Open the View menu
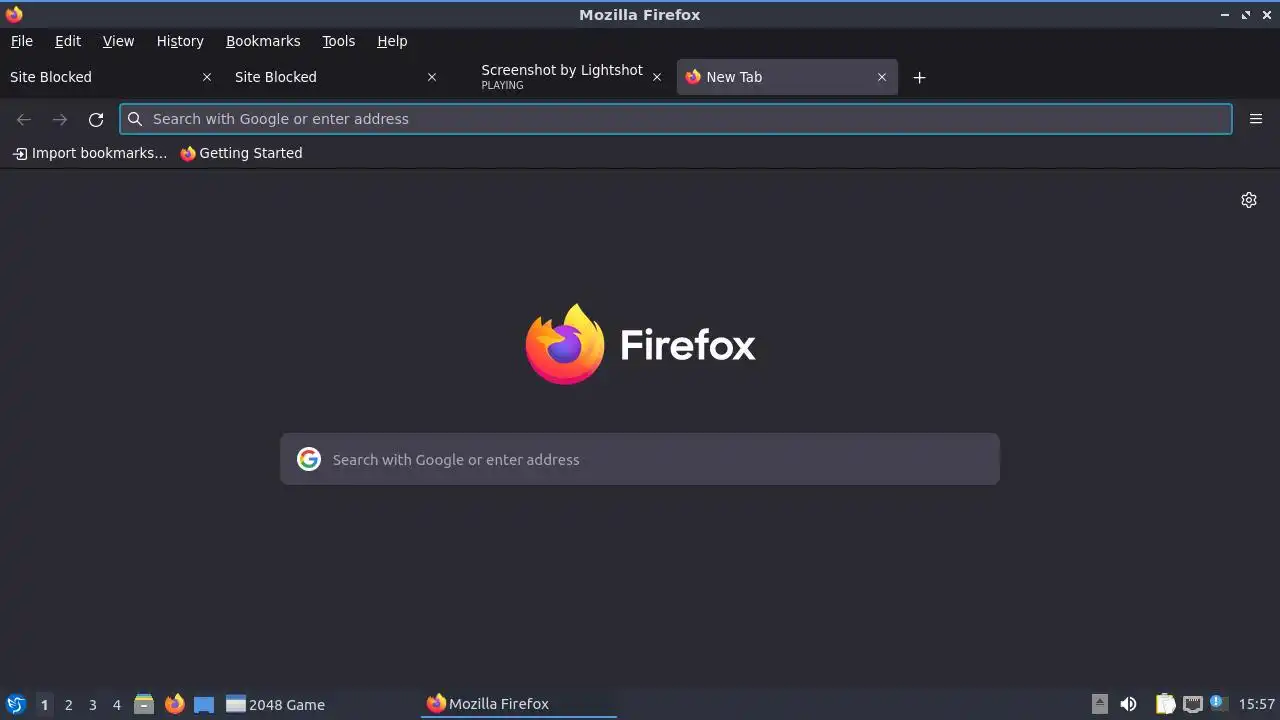 click(x=118, y=41)
